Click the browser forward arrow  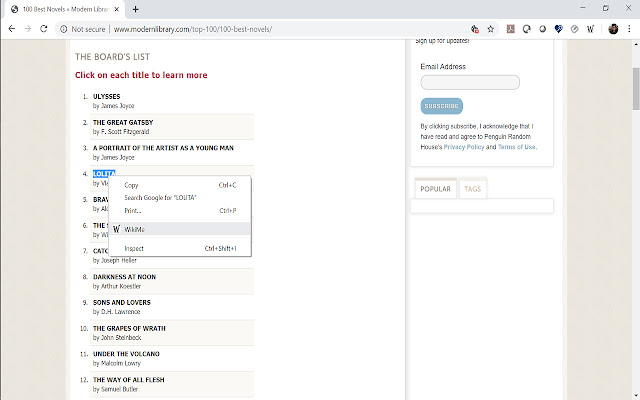tap(27, 29)
